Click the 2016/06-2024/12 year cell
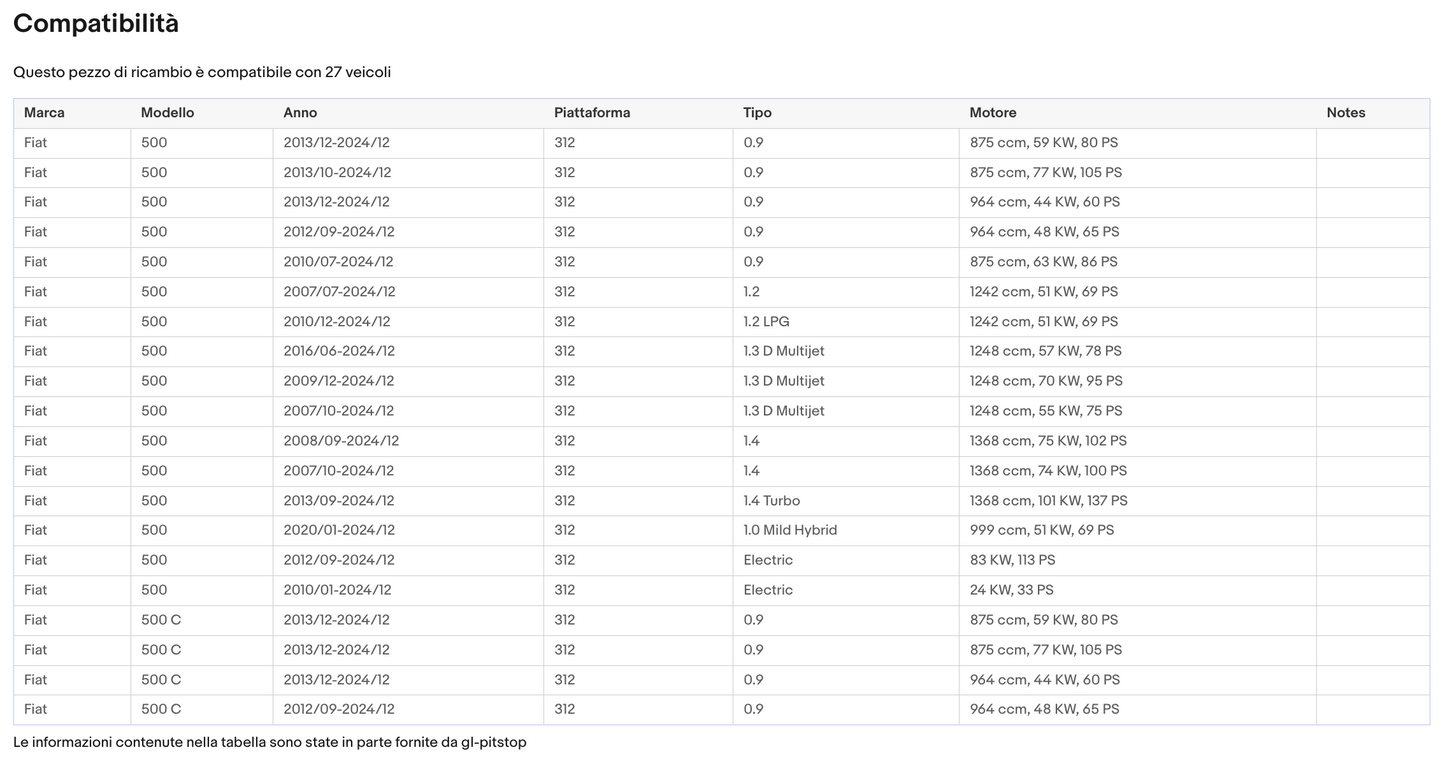The width and height of the screenshot is (1445, 766). click(x=339, y=351)
